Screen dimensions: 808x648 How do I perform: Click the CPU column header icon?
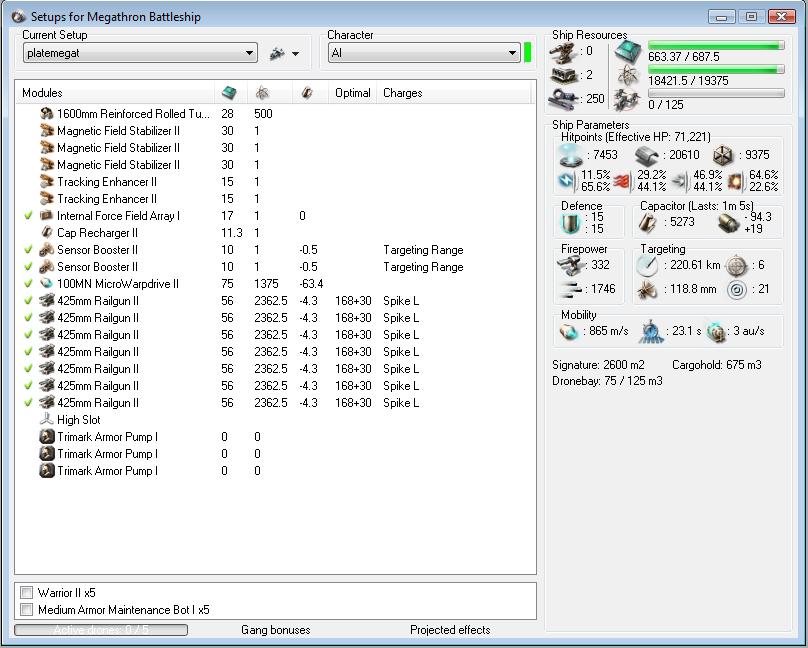[229, 93]
